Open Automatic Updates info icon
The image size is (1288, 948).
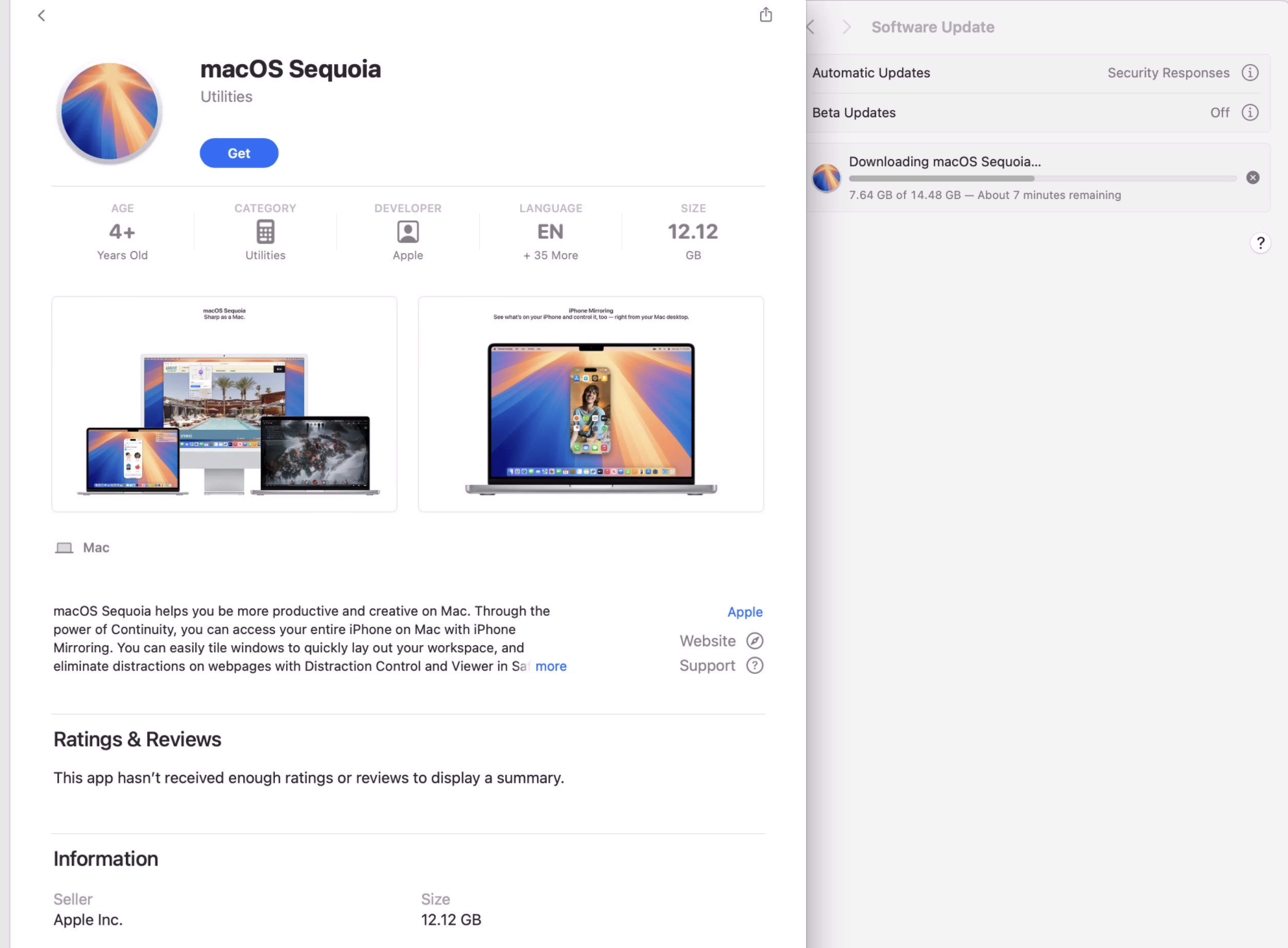coord(1250,73)
